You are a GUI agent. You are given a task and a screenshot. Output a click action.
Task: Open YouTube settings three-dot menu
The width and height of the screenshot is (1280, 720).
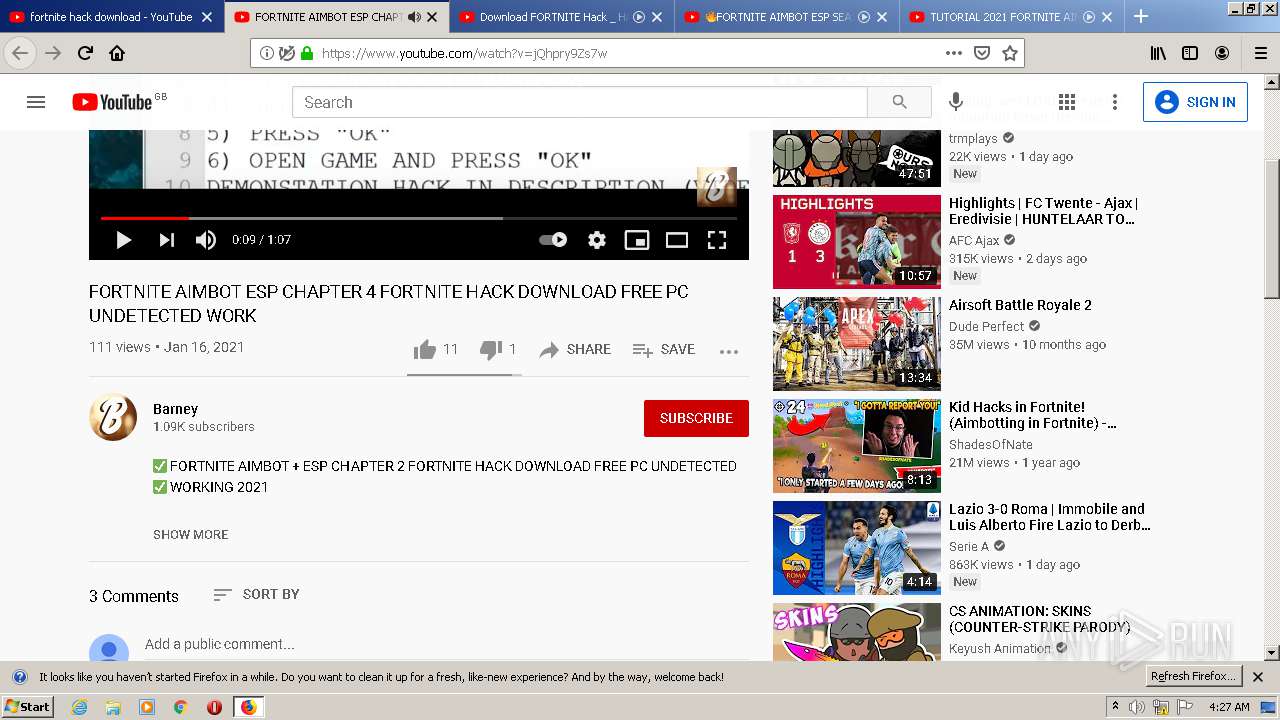pyautogui.click(x=1115, y=102)
